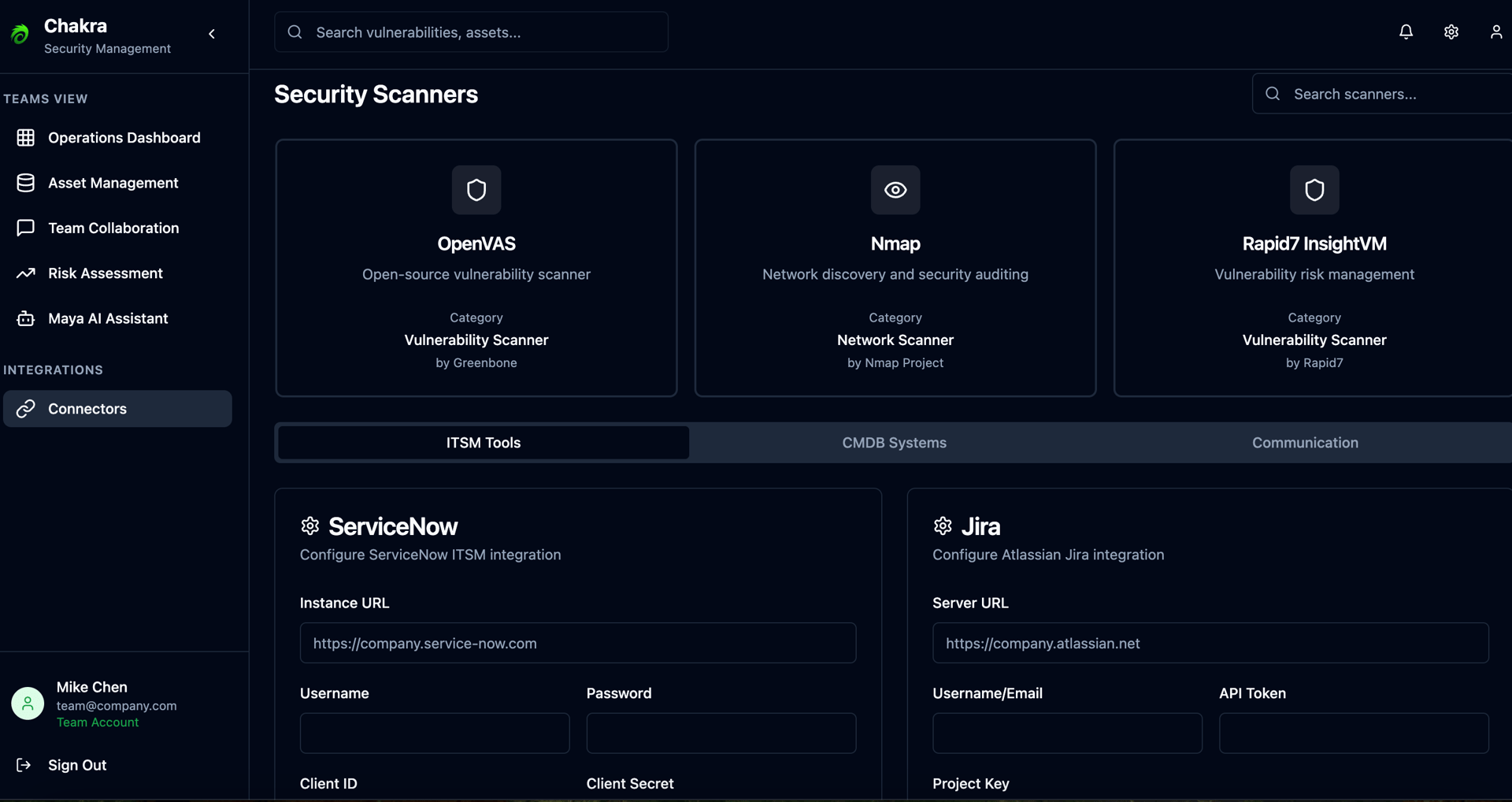This screenshot has width=1512, height=802.
Task: Click the ServiceNow gear icon
Action: click(310, 525)
